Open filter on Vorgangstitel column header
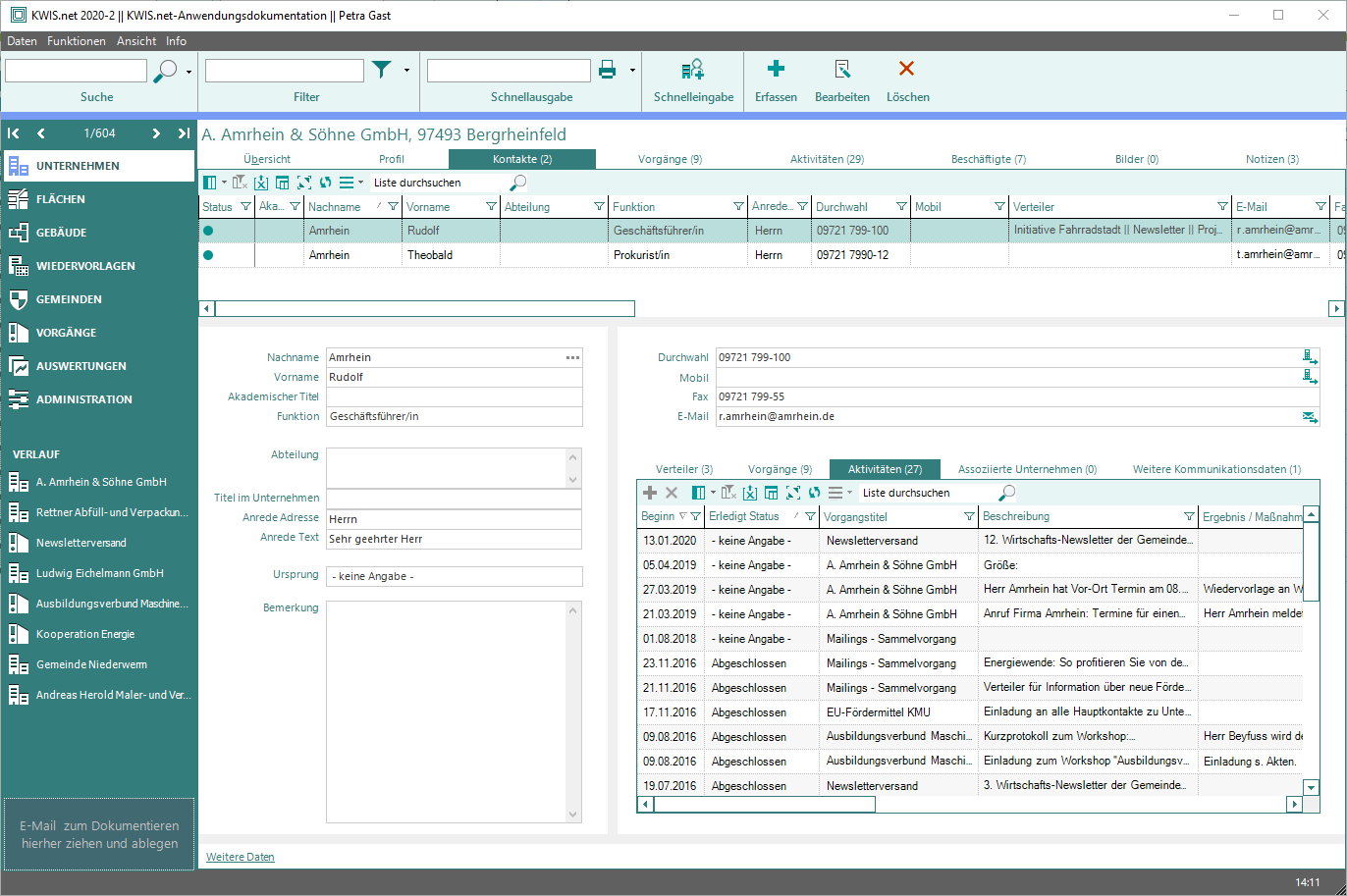Image resolution: width=1347 pixels, height=896 pixels. tap(969, 516)
